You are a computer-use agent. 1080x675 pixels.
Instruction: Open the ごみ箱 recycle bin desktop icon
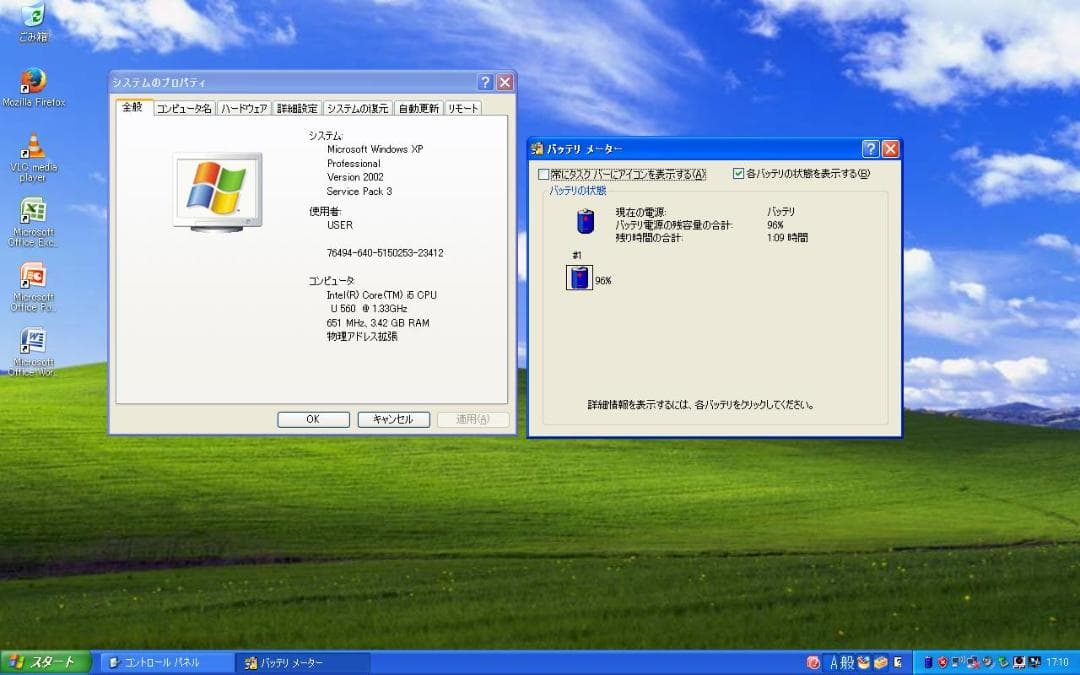32,21
